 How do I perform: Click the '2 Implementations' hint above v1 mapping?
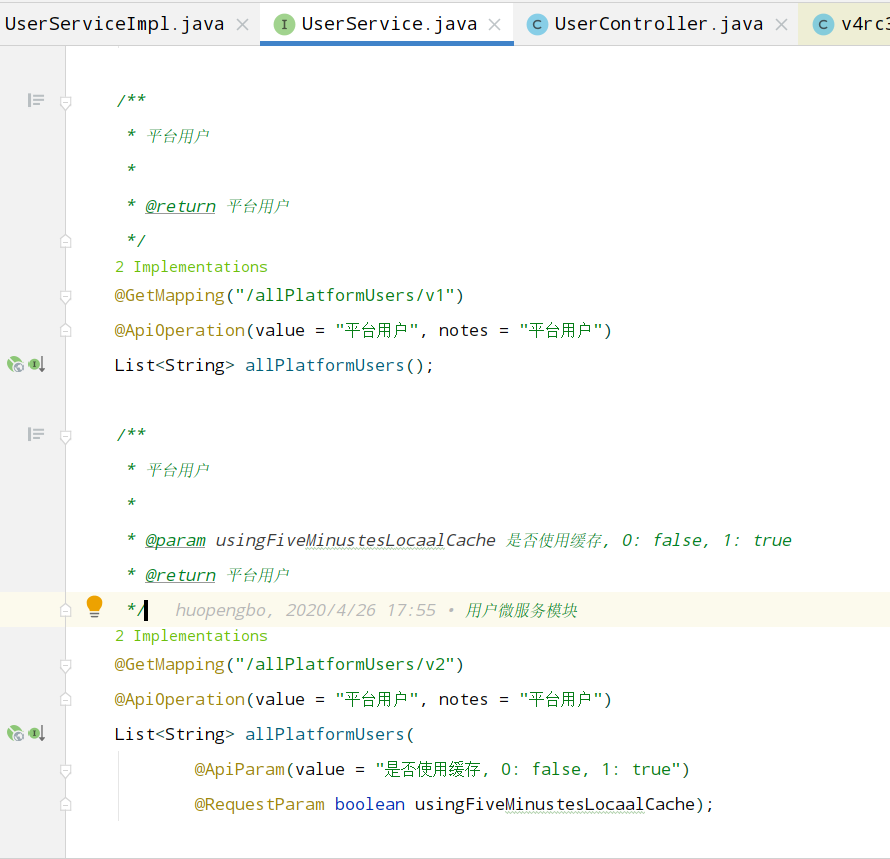click(190, 266)
